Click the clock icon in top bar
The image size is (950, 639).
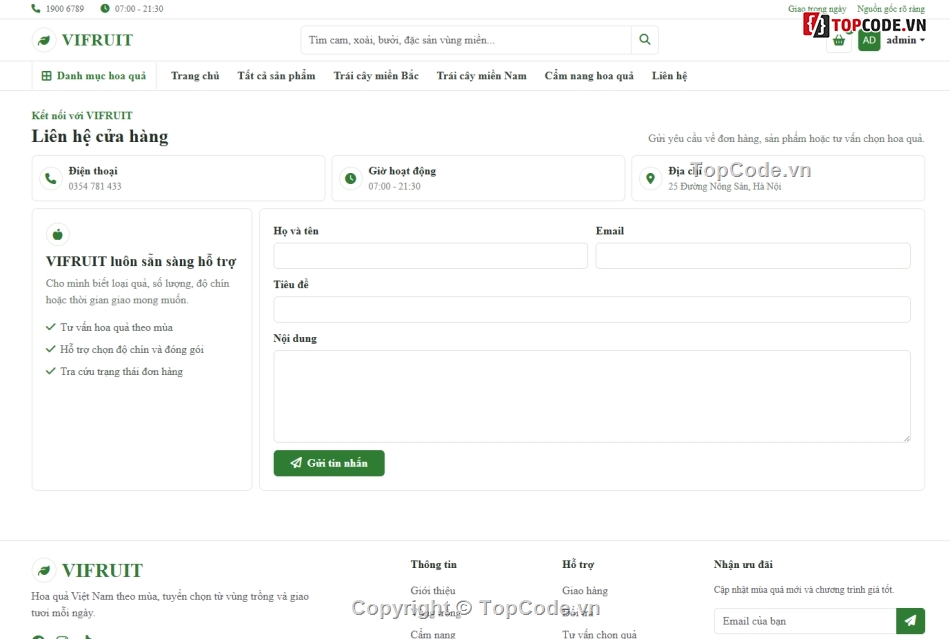pos(105,8)
